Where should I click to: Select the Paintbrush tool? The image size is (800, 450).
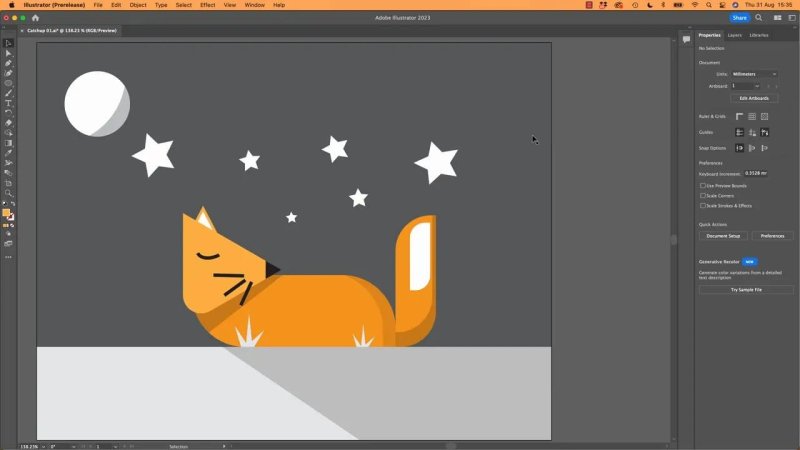tap(8, 93)
